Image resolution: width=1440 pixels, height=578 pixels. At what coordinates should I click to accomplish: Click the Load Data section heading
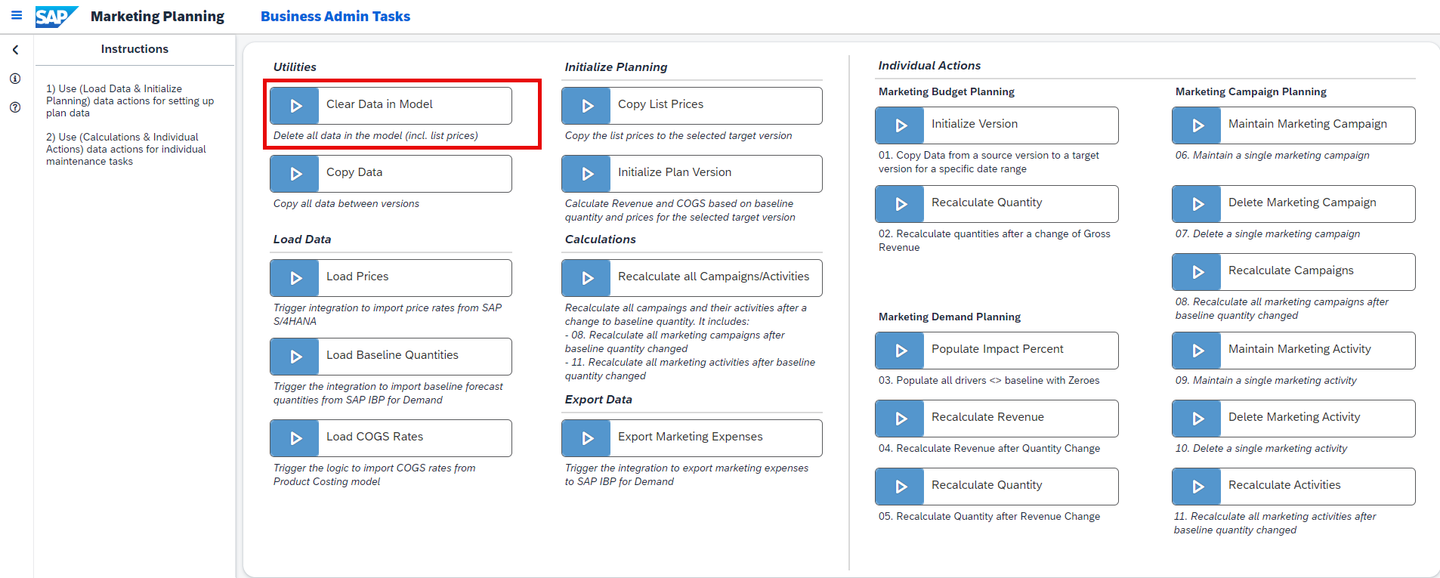click(x=302, y=239)
